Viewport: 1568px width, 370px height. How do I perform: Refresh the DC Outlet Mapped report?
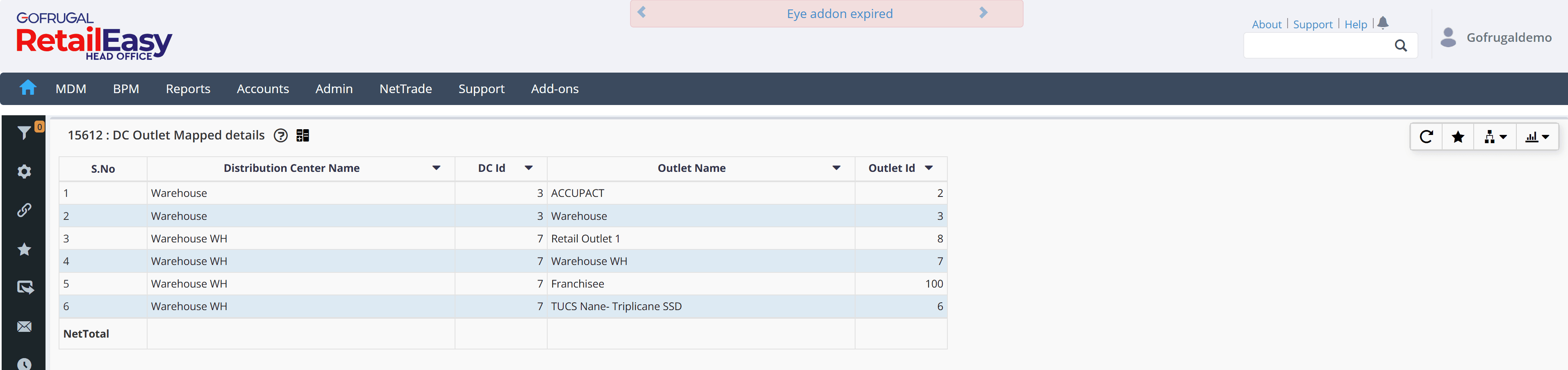coord(1426,137)
